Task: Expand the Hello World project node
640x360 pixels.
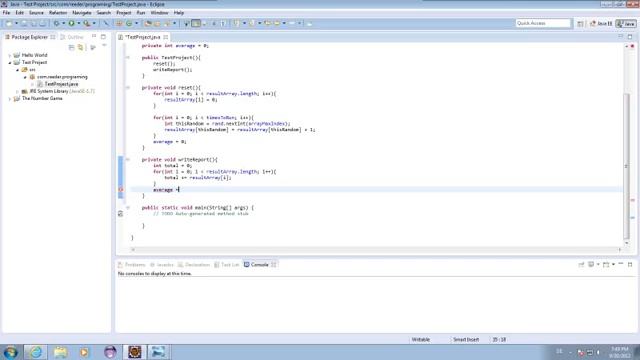Action: (x=10, y=55)
